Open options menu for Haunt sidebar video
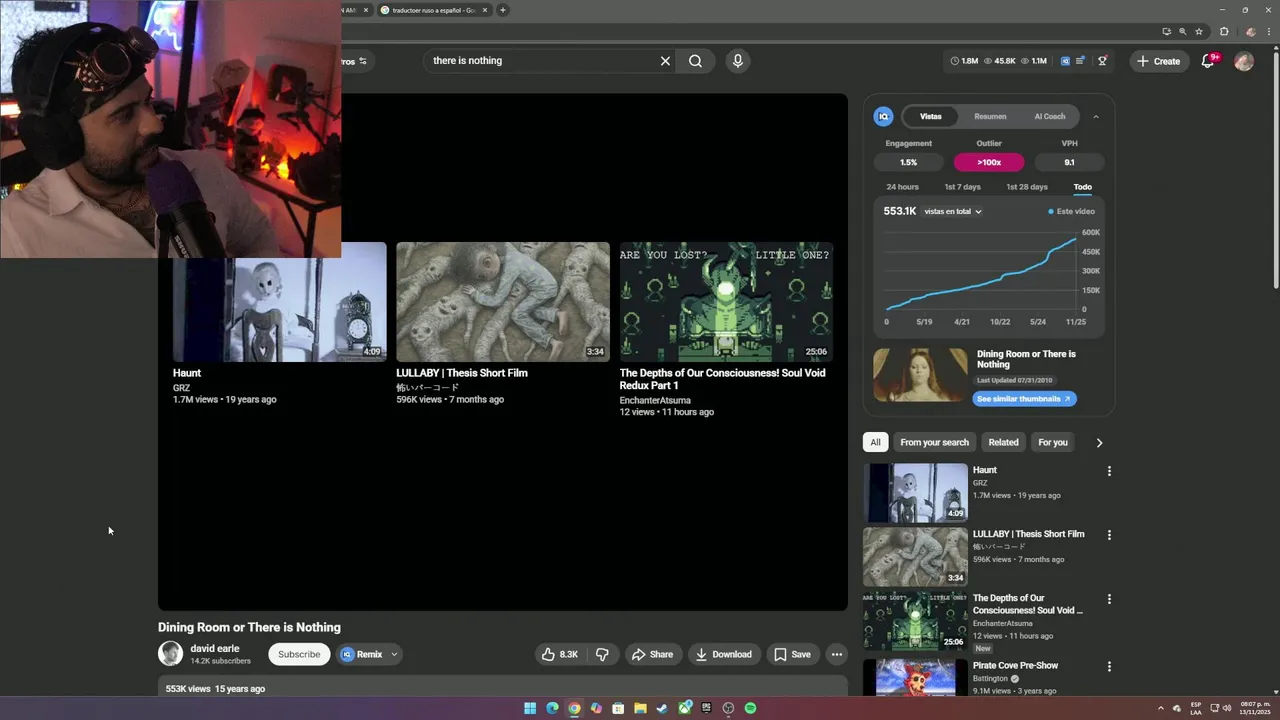1280x720 pixels. point(1109,471)
